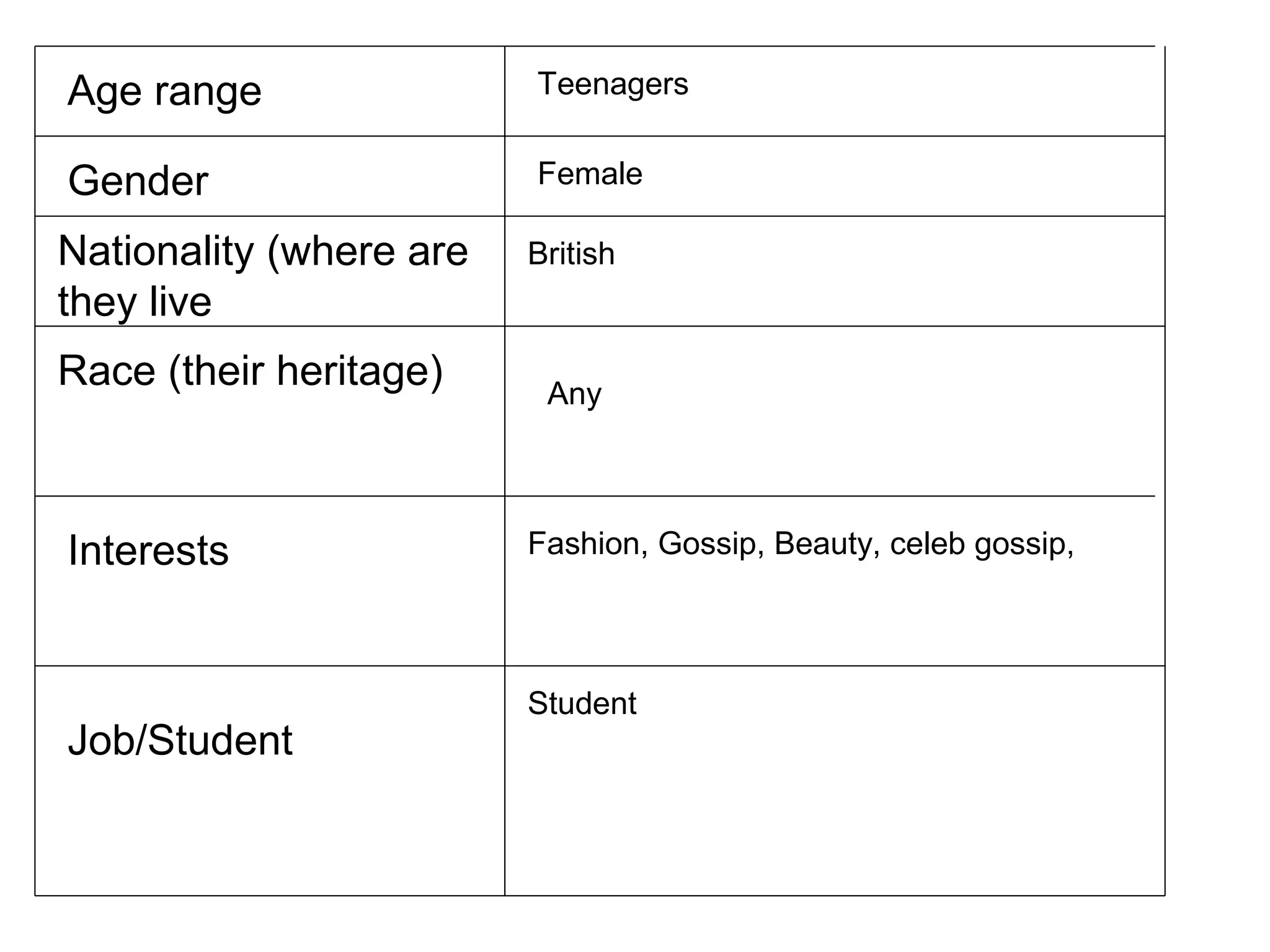Viewport: 1270px width, 952px height.
Task: Select the 'Gender' label cell
Action: pos(270,176)
